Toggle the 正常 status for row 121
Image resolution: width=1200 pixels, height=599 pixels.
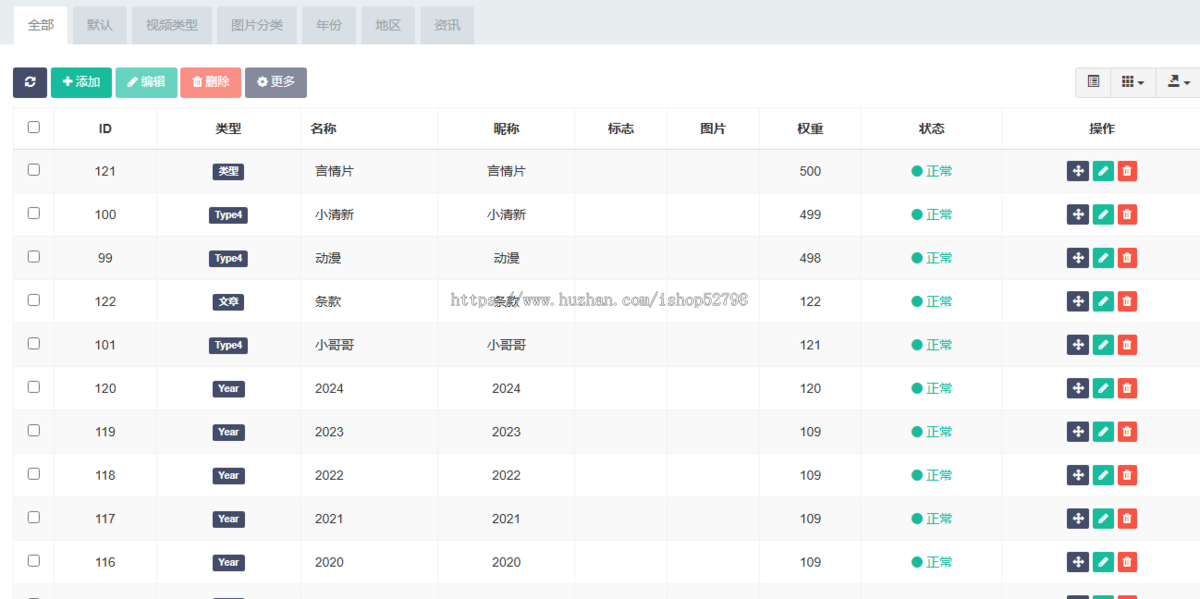(932, 171)
